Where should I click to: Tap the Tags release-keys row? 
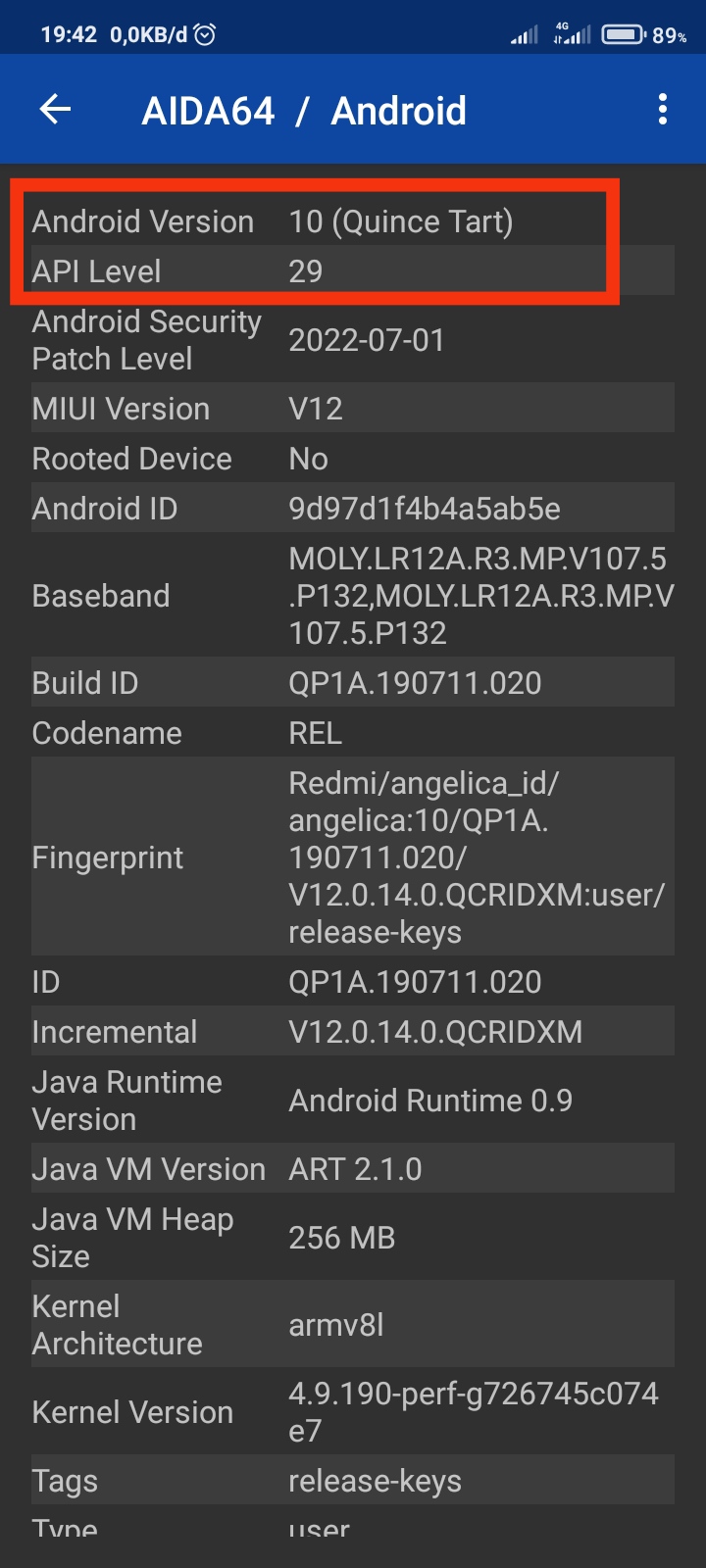(353, 1481)
